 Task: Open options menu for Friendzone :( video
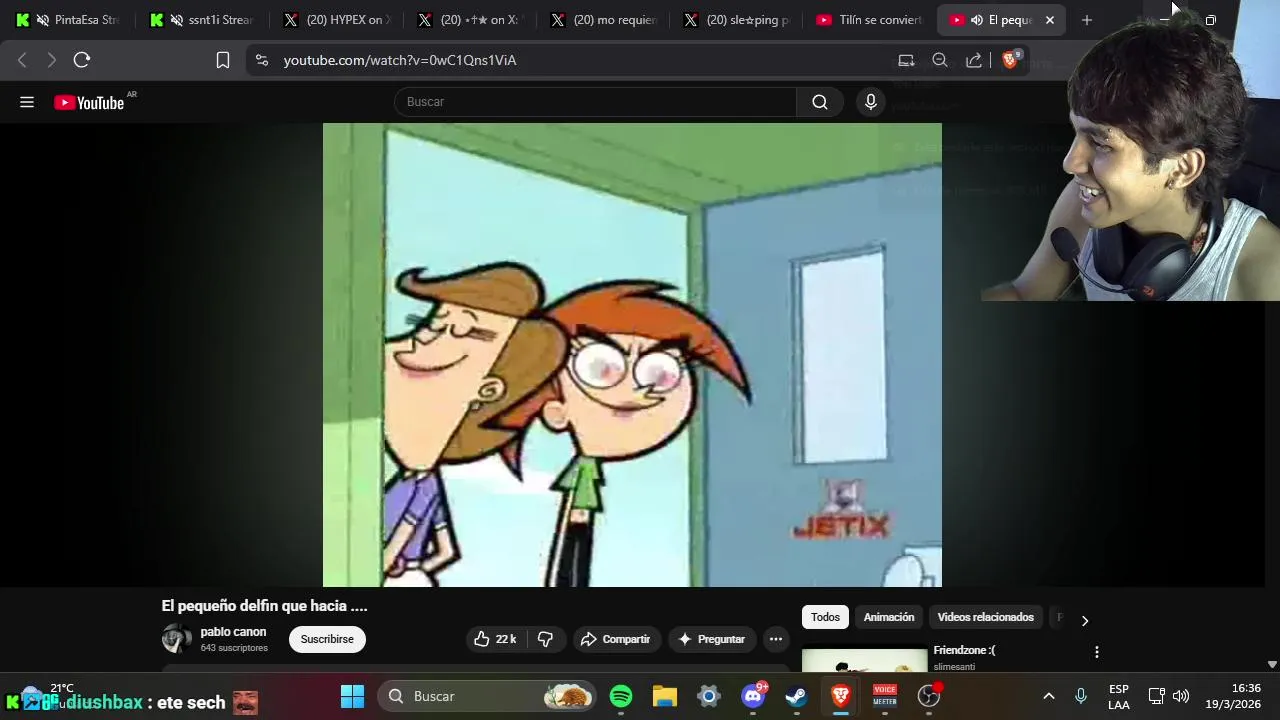point(1097,652)
